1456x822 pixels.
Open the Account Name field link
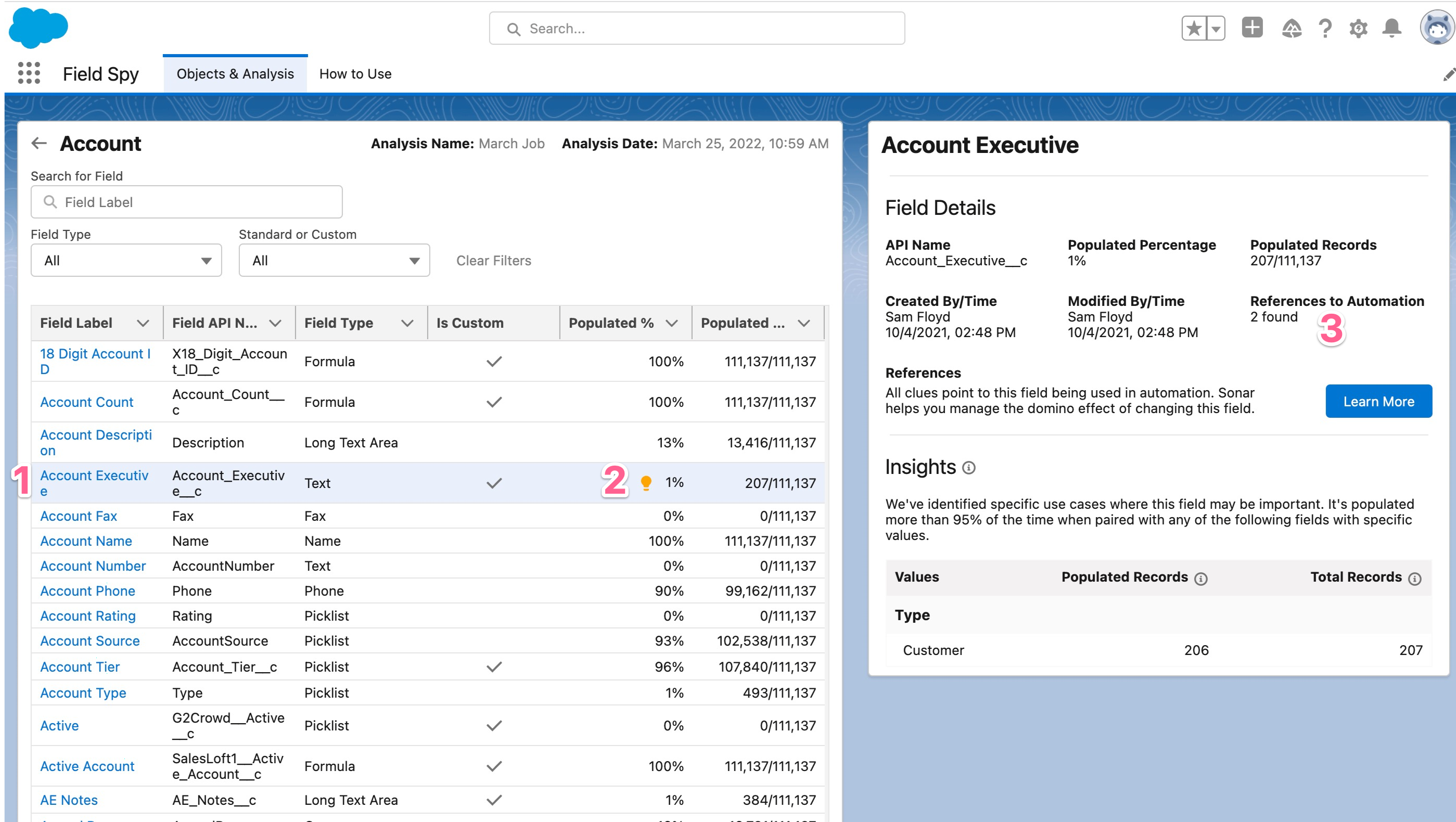pos(86,541)
